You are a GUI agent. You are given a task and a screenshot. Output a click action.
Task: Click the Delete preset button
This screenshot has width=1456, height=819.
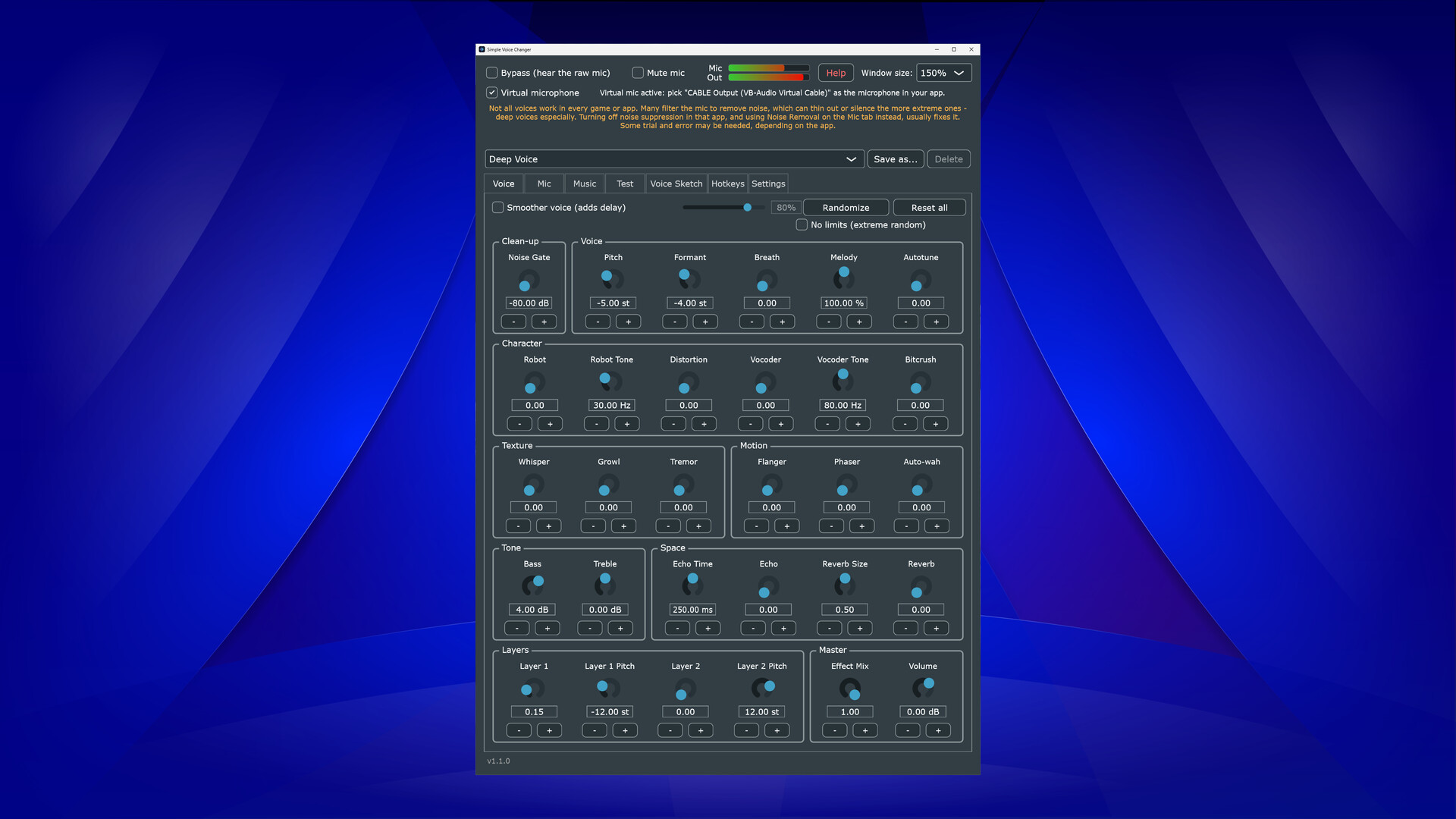[x=948, y=159]
